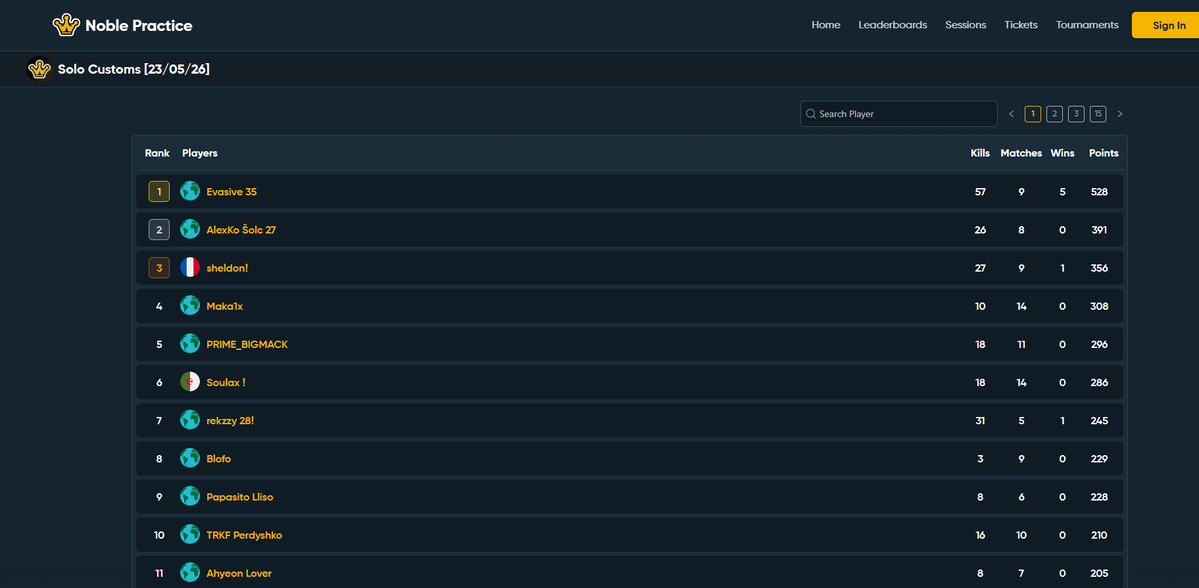The height and width of the screenshot is (588, 1199).
Task: Open the Tournaments nav item
Action: click(1087, 25)
